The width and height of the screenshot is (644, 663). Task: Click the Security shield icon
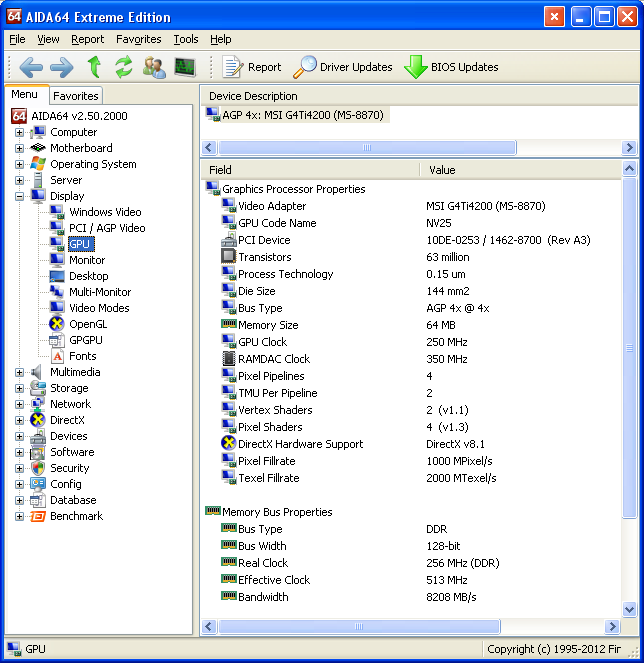point(38,468)
